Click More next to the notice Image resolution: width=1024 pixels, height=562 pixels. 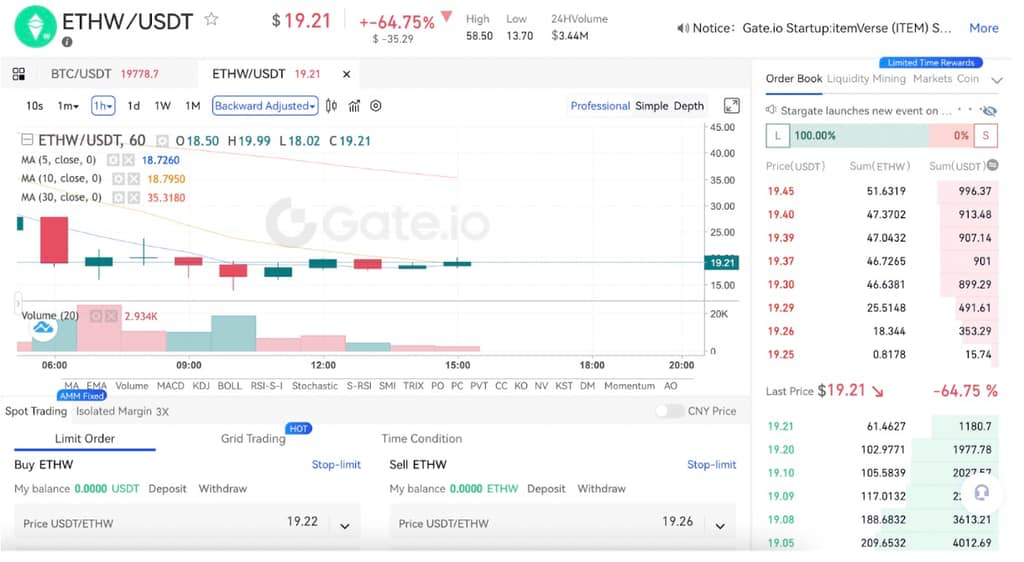pos(984,28)
